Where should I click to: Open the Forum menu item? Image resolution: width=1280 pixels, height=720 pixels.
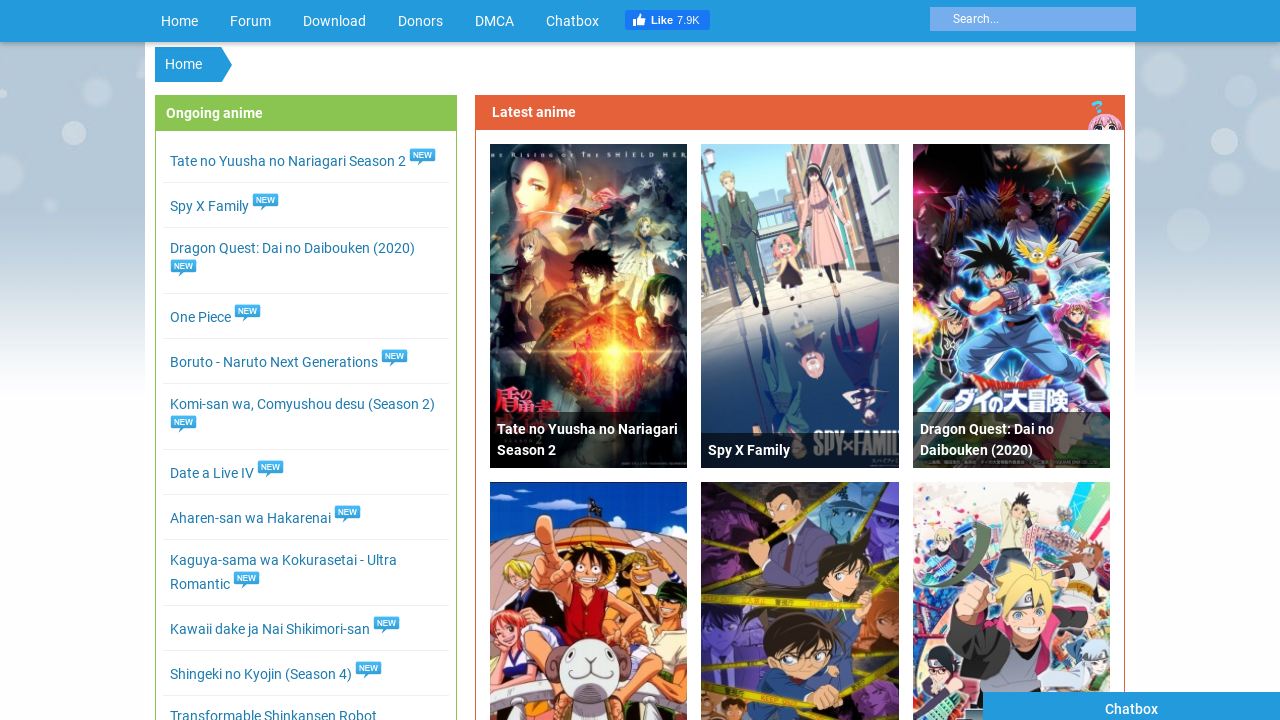[x=250, y=21]
